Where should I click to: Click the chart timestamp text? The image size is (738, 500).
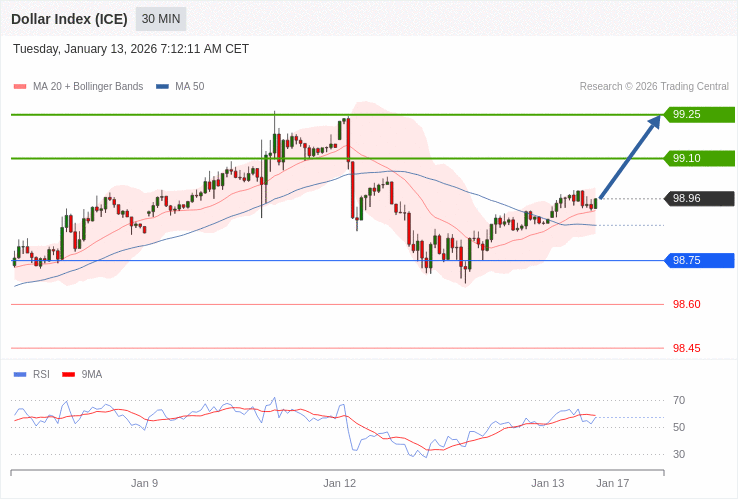click(131, 49)
